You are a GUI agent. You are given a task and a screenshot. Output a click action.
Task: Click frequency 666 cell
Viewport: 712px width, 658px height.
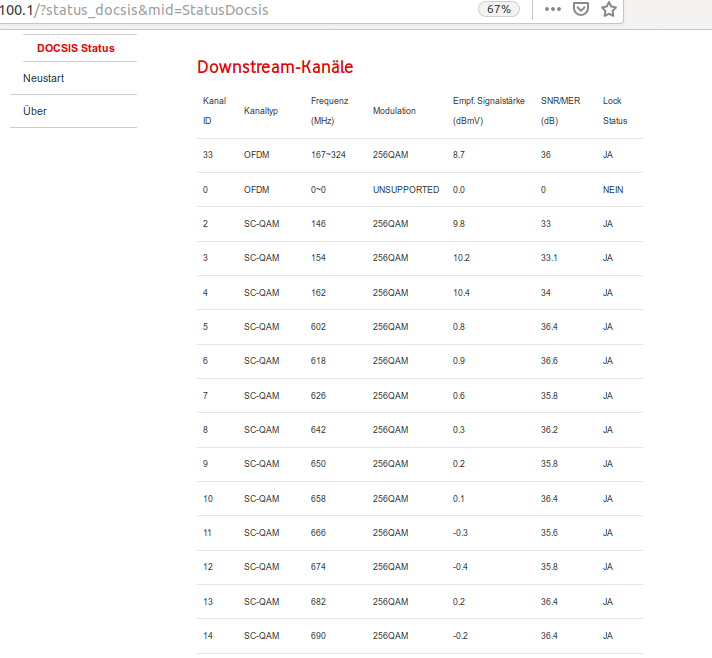pyautogui.click(x=318, y=533)
